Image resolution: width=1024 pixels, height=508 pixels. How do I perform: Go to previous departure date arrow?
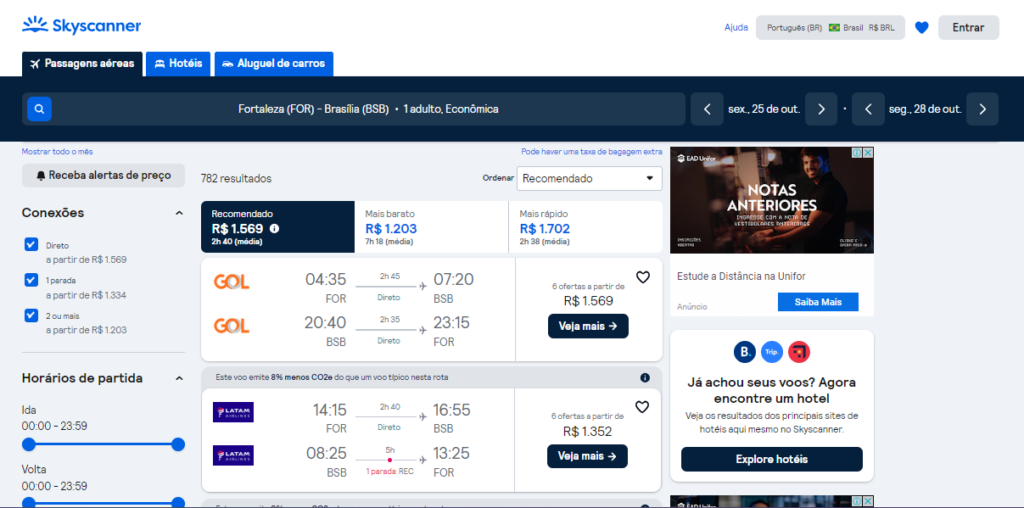(707, 109)
